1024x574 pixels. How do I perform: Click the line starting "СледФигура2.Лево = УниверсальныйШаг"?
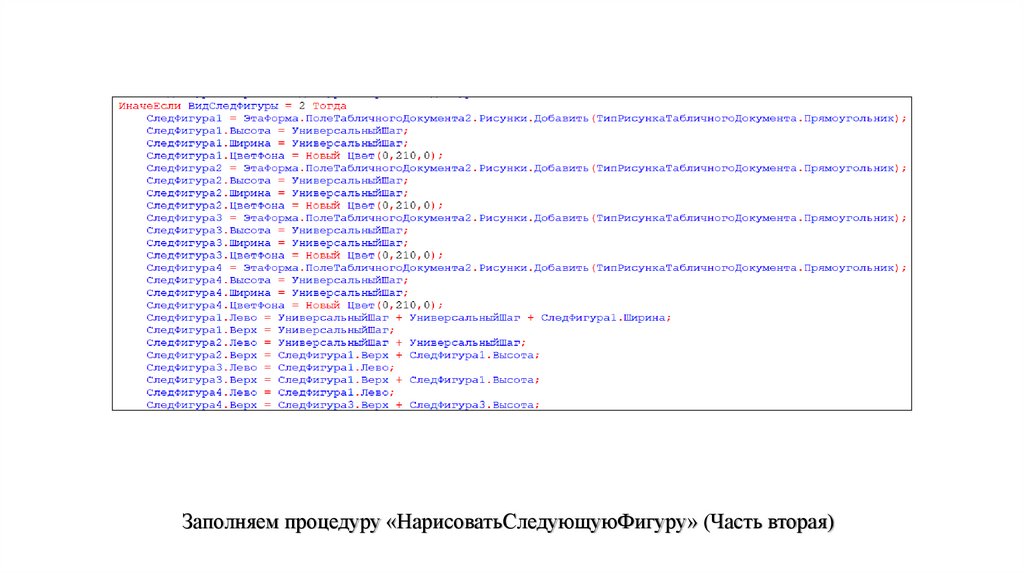(336, 342)
